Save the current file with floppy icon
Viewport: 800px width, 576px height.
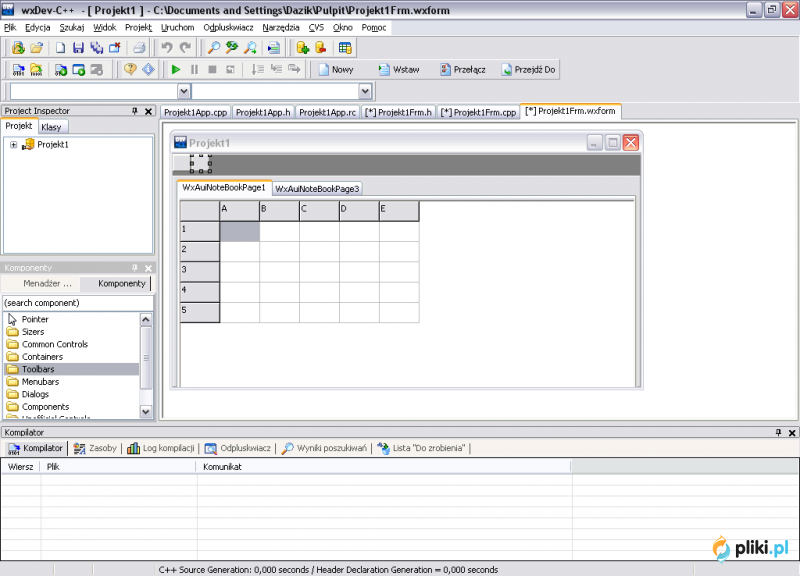point(78,48)
